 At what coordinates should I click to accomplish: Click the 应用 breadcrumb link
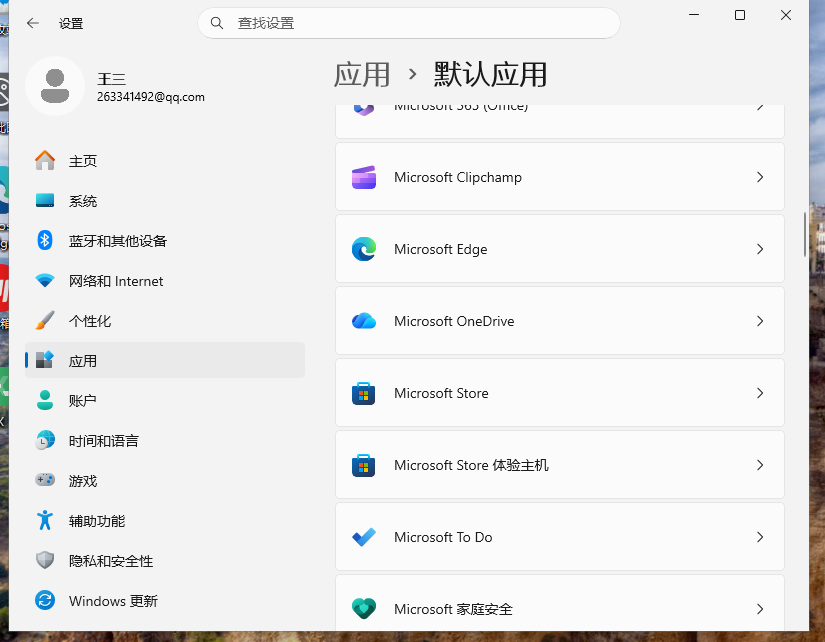(x=362, y=74)
